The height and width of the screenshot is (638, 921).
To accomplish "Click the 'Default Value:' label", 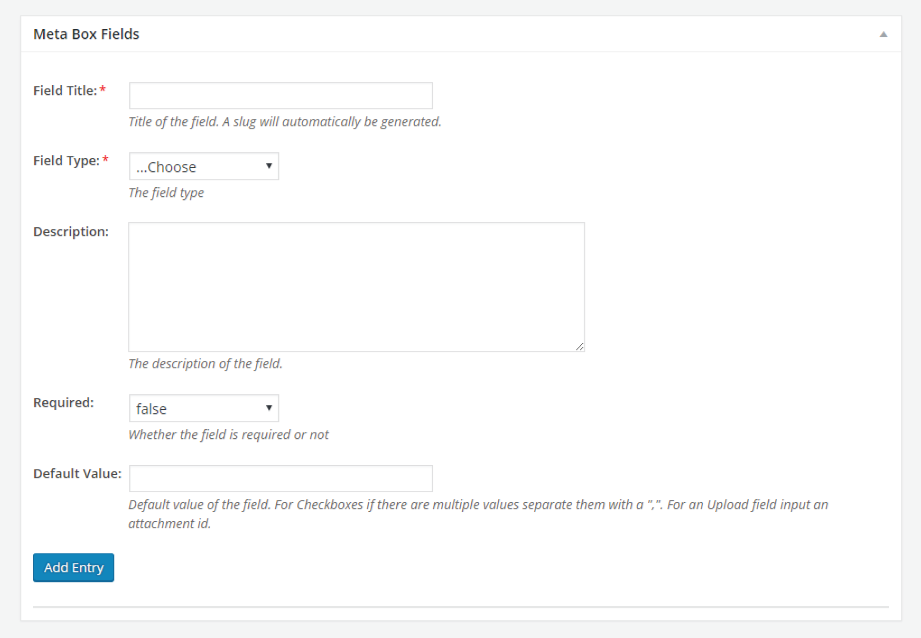I will (78, 474).
